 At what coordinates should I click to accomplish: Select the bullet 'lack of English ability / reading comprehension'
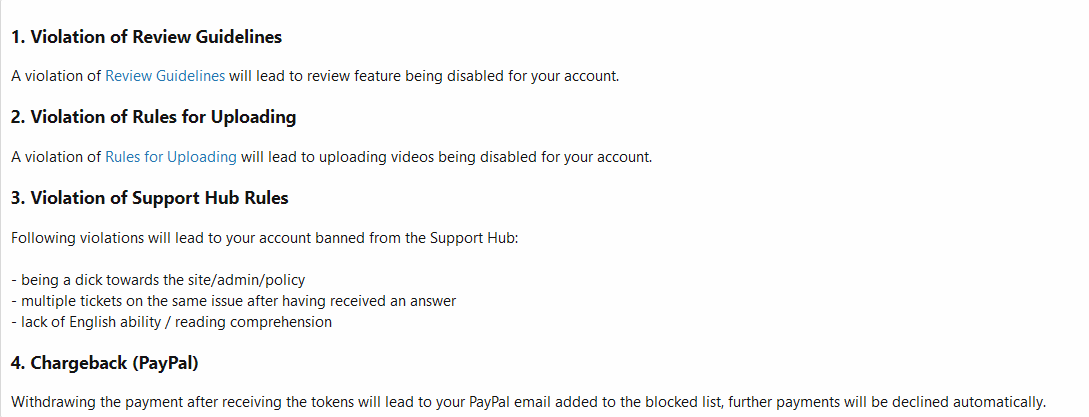coord(171,322)
